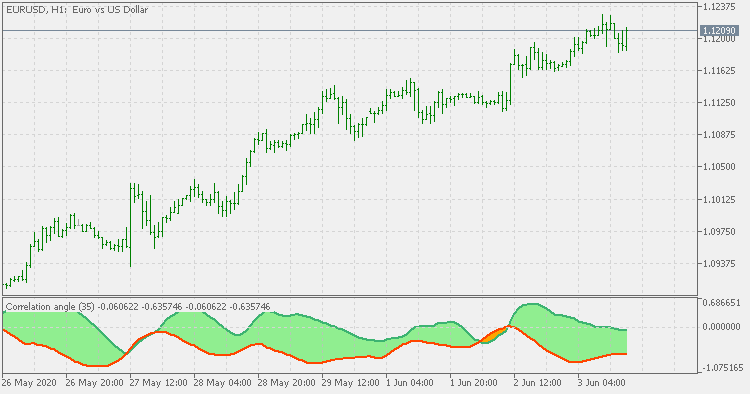Image resolution: width=750 pixels, height=394 pixels.
Task: Click the chart title 'EURUSD, H1: Euro vs US Dollar'
Action: click(x=77, y=10)
